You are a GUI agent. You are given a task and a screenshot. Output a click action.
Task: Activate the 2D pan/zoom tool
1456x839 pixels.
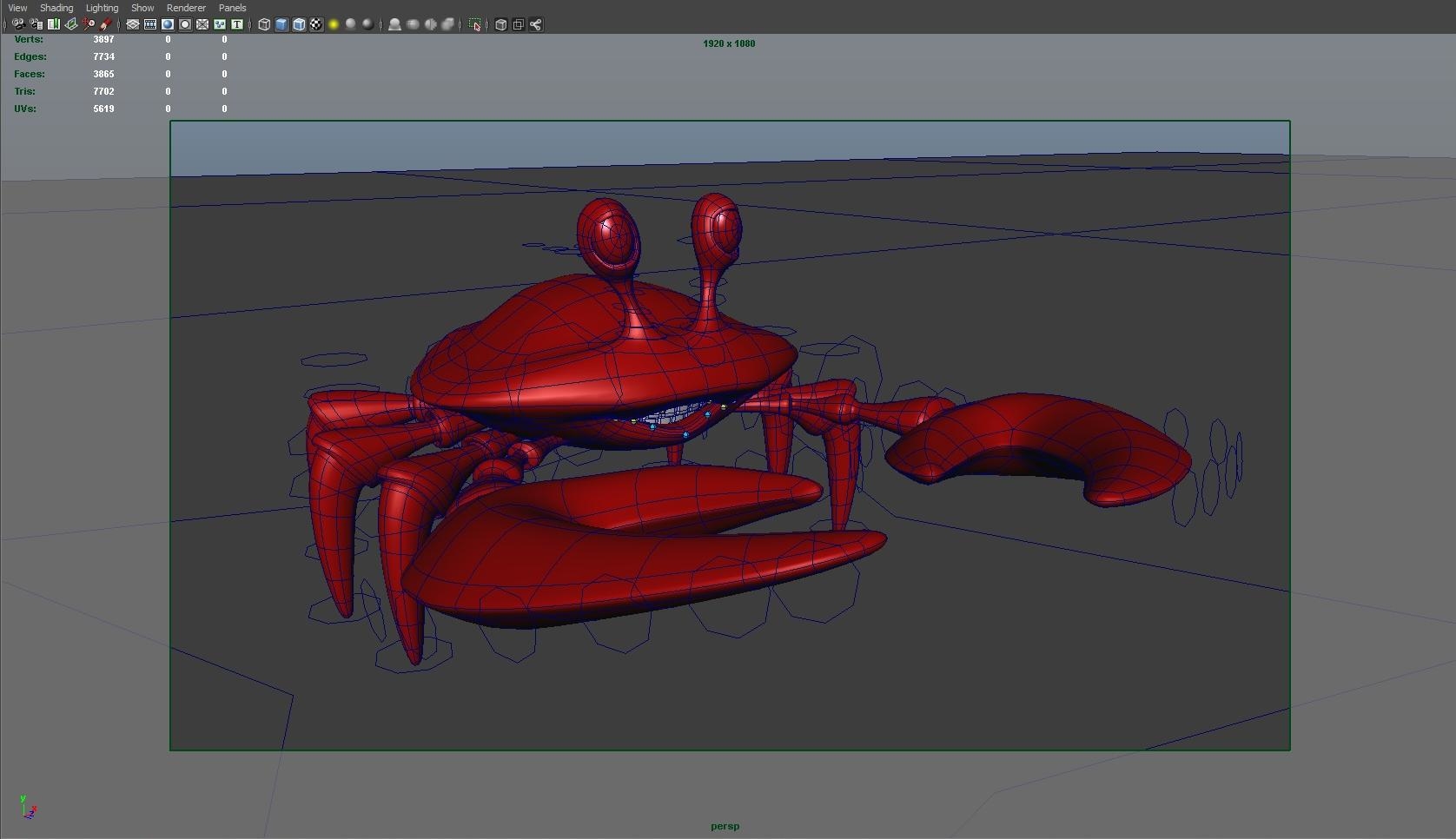(x=89, y=24)
